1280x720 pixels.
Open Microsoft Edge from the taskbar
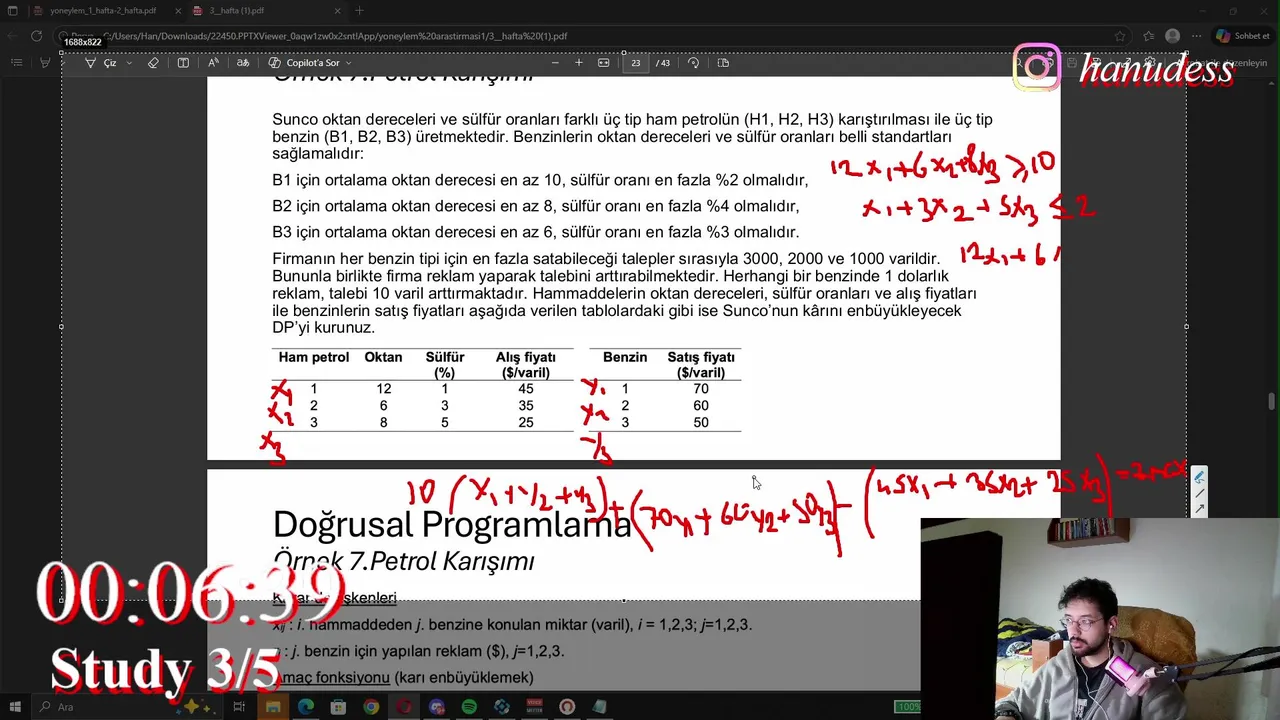tap(305, 707)
